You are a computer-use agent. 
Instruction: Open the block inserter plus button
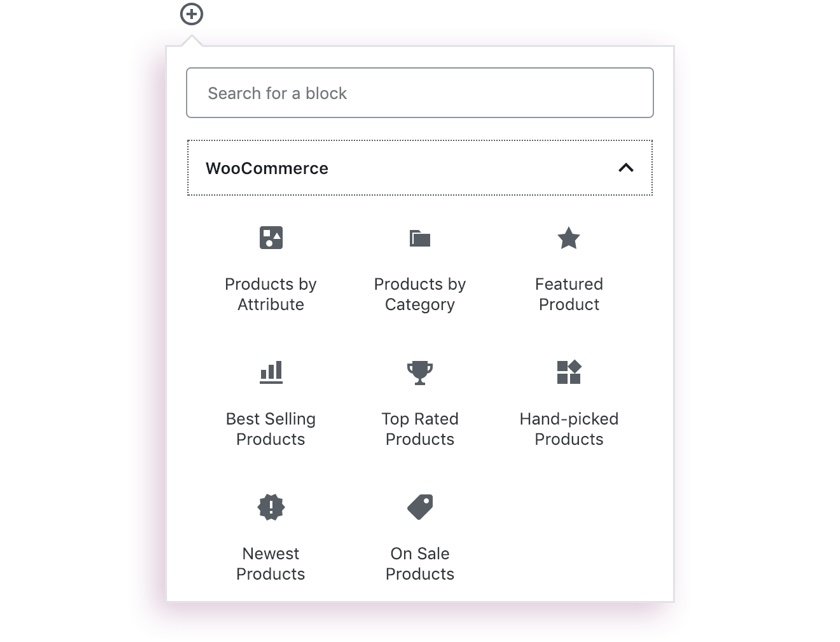tap(190, 15)
